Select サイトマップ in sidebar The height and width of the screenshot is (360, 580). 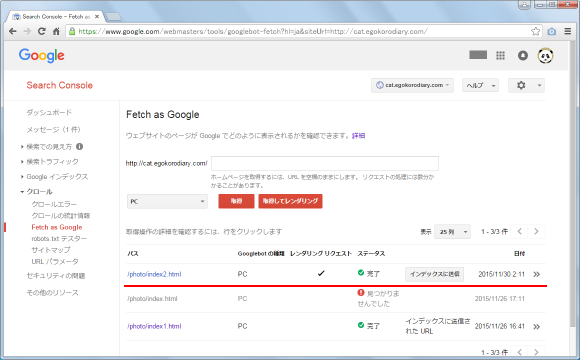[x=51, y=250]
